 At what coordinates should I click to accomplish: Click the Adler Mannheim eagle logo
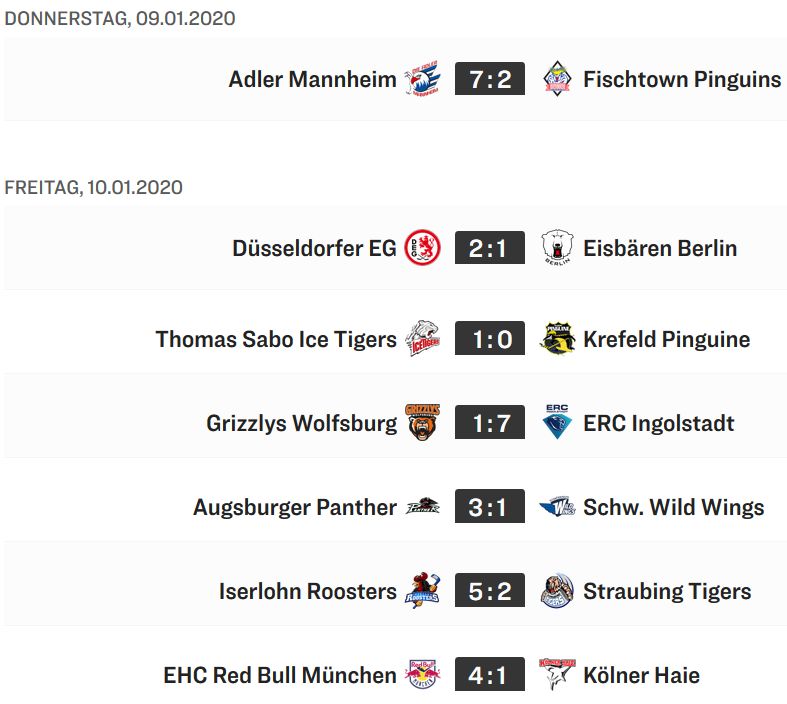point(423,79)
